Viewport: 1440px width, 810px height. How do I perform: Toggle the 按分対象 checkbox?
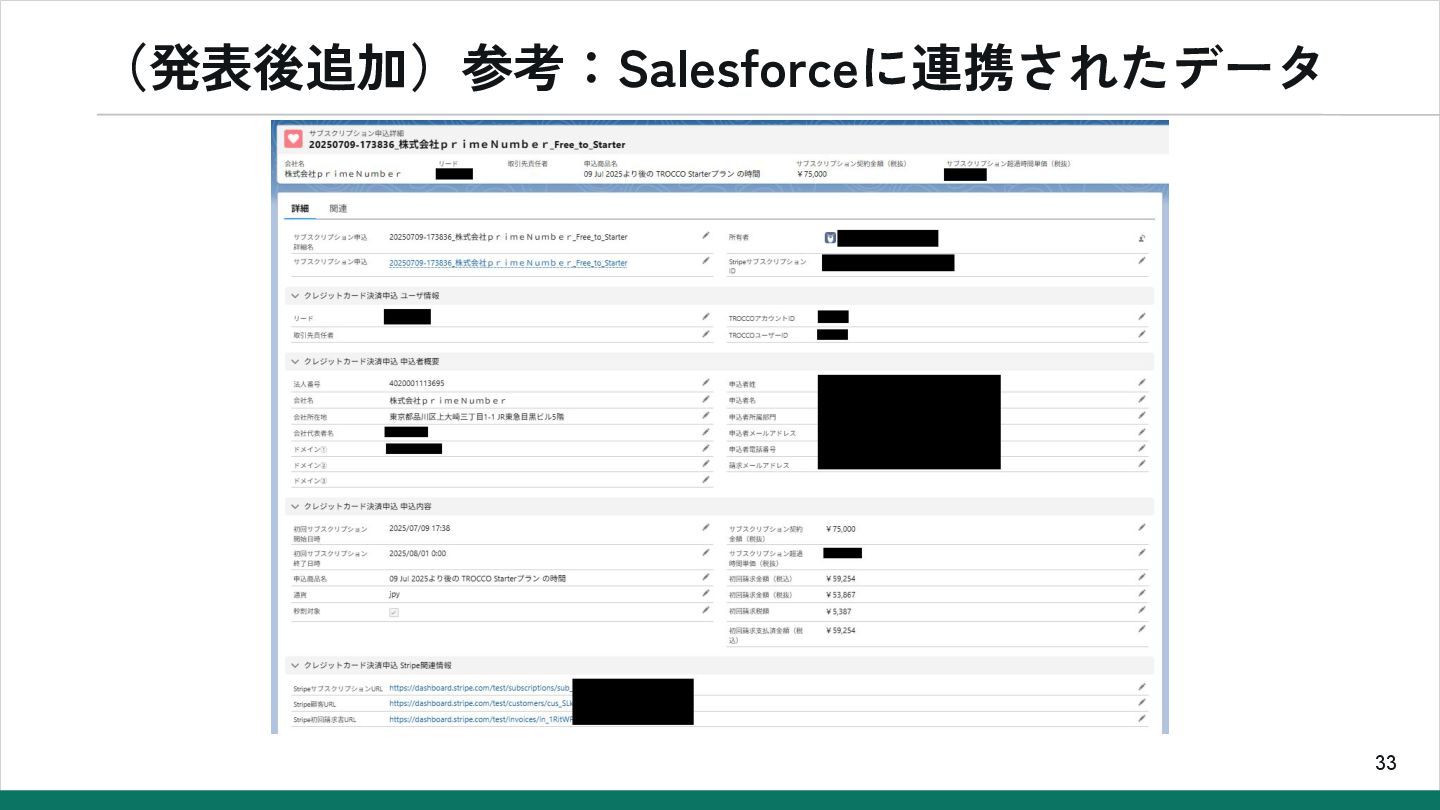tap(393, 612)
